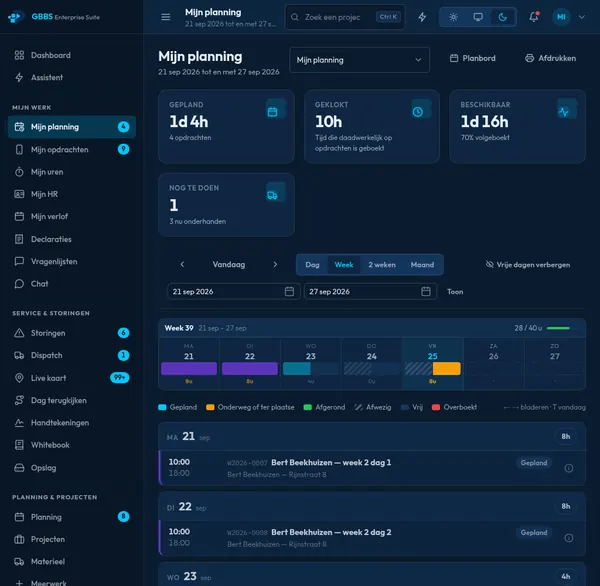Open the GBBS Enterprise Suite logo

(54, 17)
